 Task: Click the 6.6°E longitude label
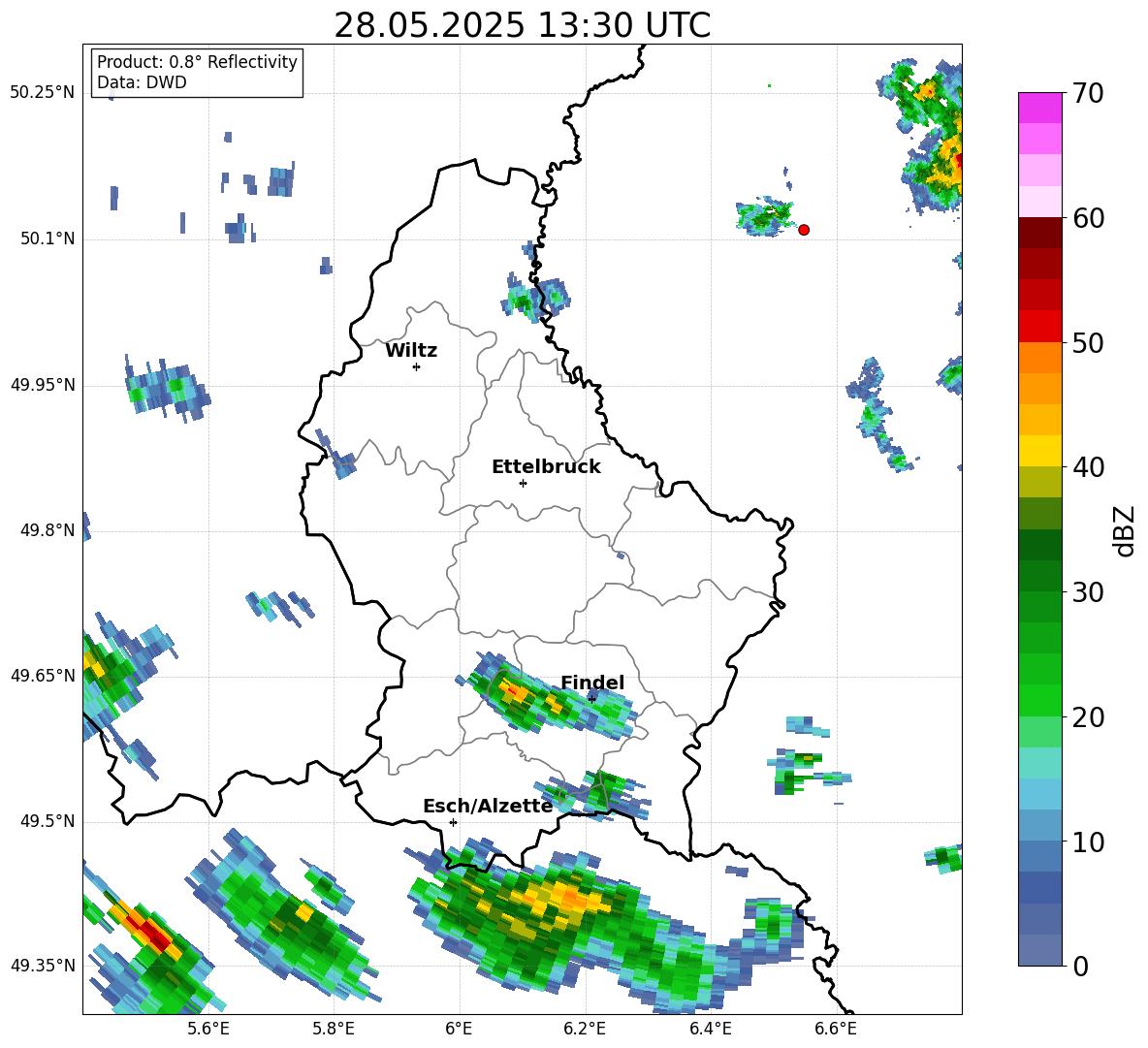point(836,1029)
